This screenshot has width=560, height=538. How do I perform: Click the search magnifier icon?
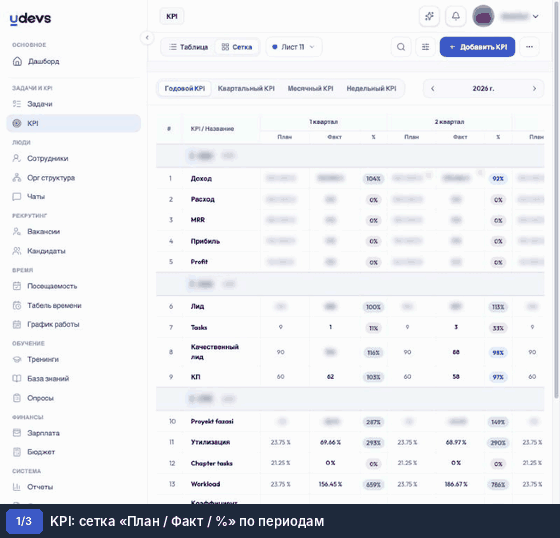coord(401,47)
